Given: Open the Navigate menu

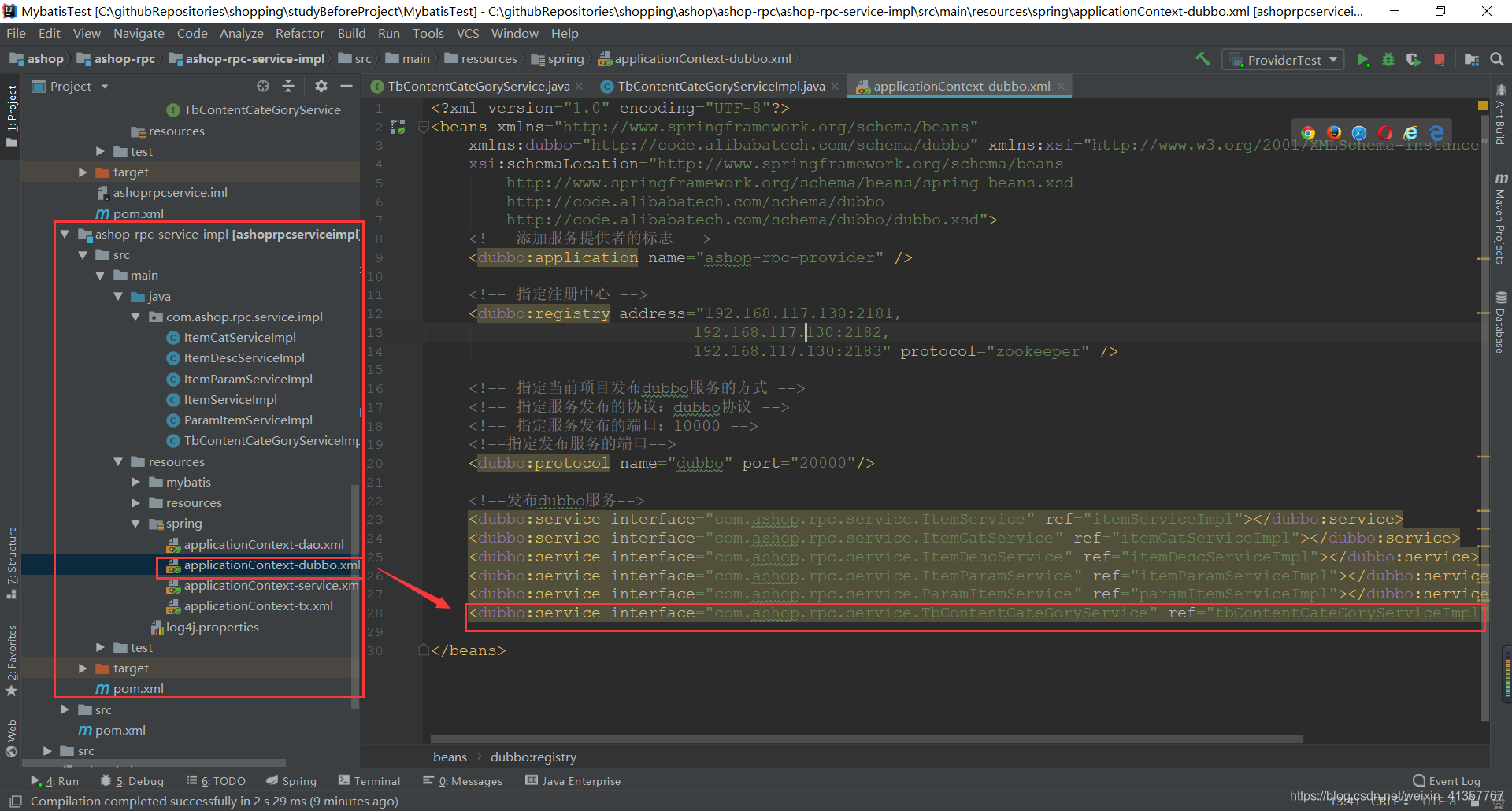Looking at the screenshot, I should tap(139, 34).
